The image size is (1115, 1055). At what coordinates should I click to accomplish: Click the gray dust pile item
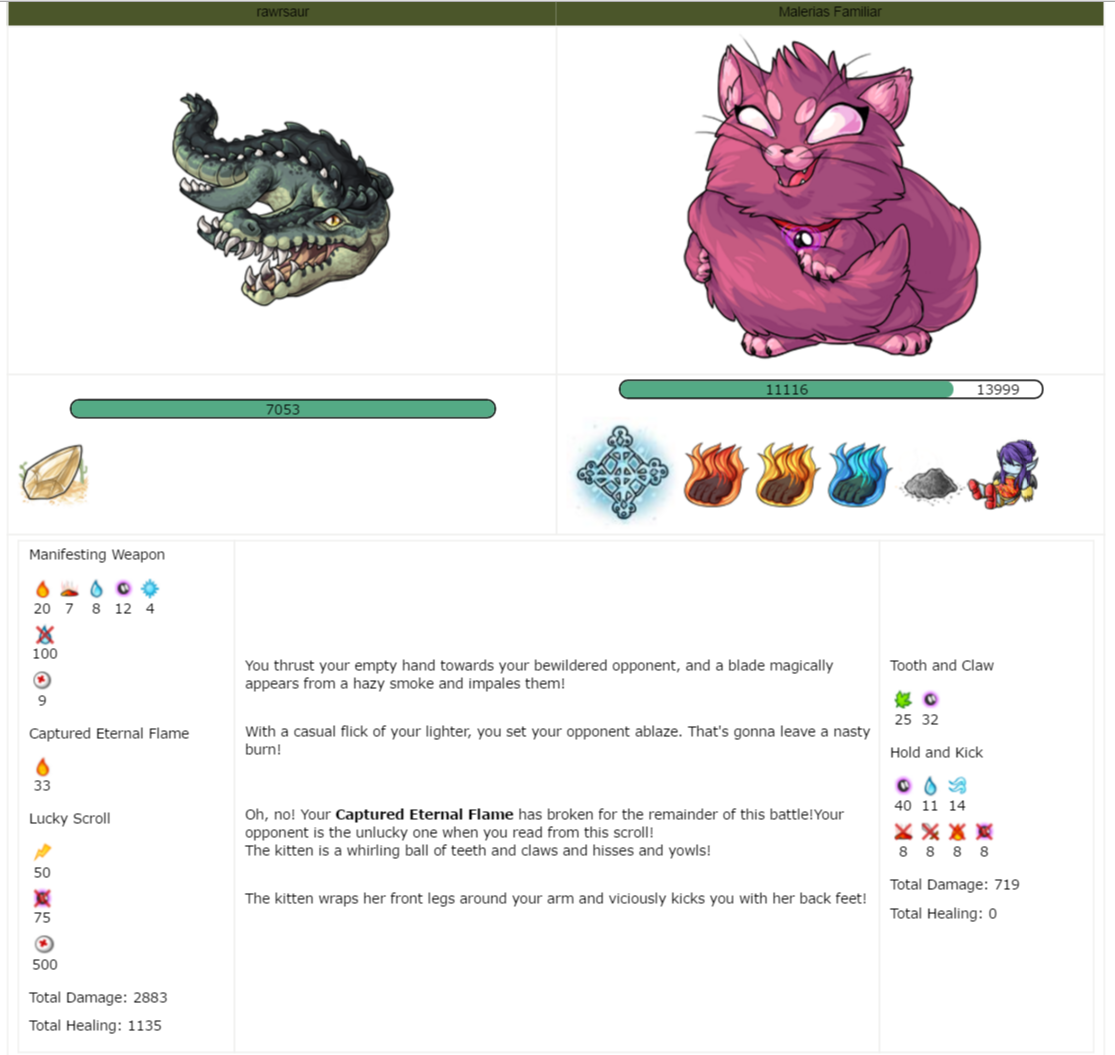coord(929,485)
